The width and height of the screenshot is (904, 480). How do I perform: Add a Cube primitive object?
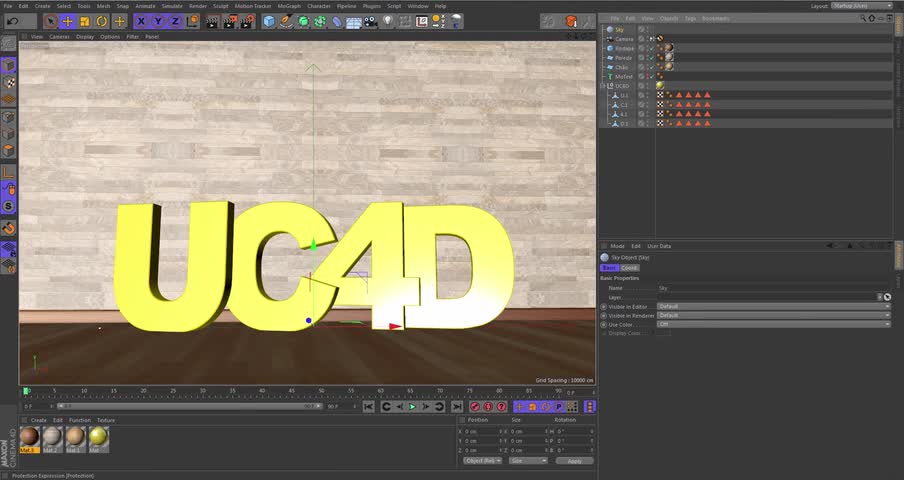269,22
